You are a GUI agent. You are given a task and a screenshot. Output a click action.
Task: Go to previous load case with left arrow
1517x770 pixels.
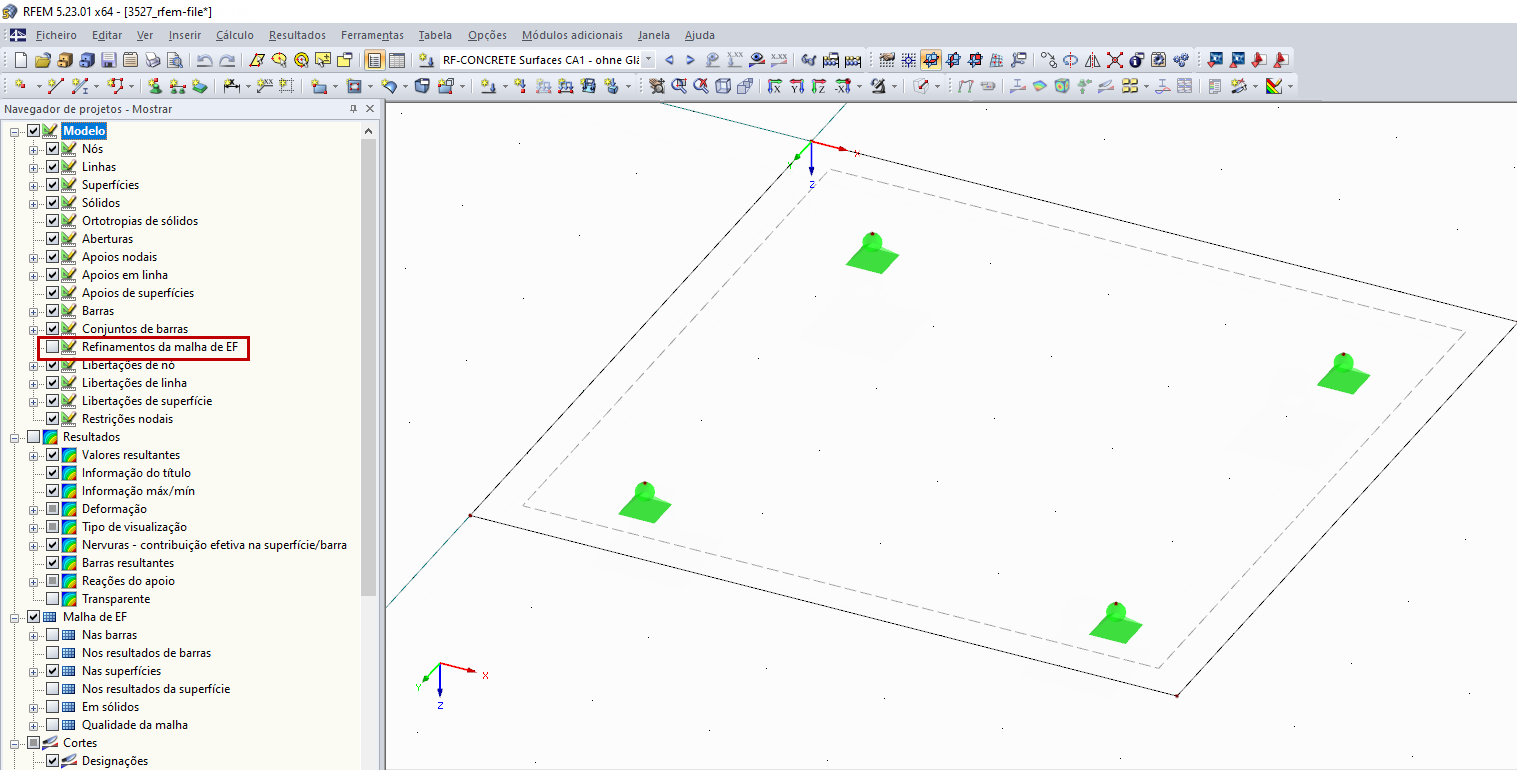tap(669, 60)
